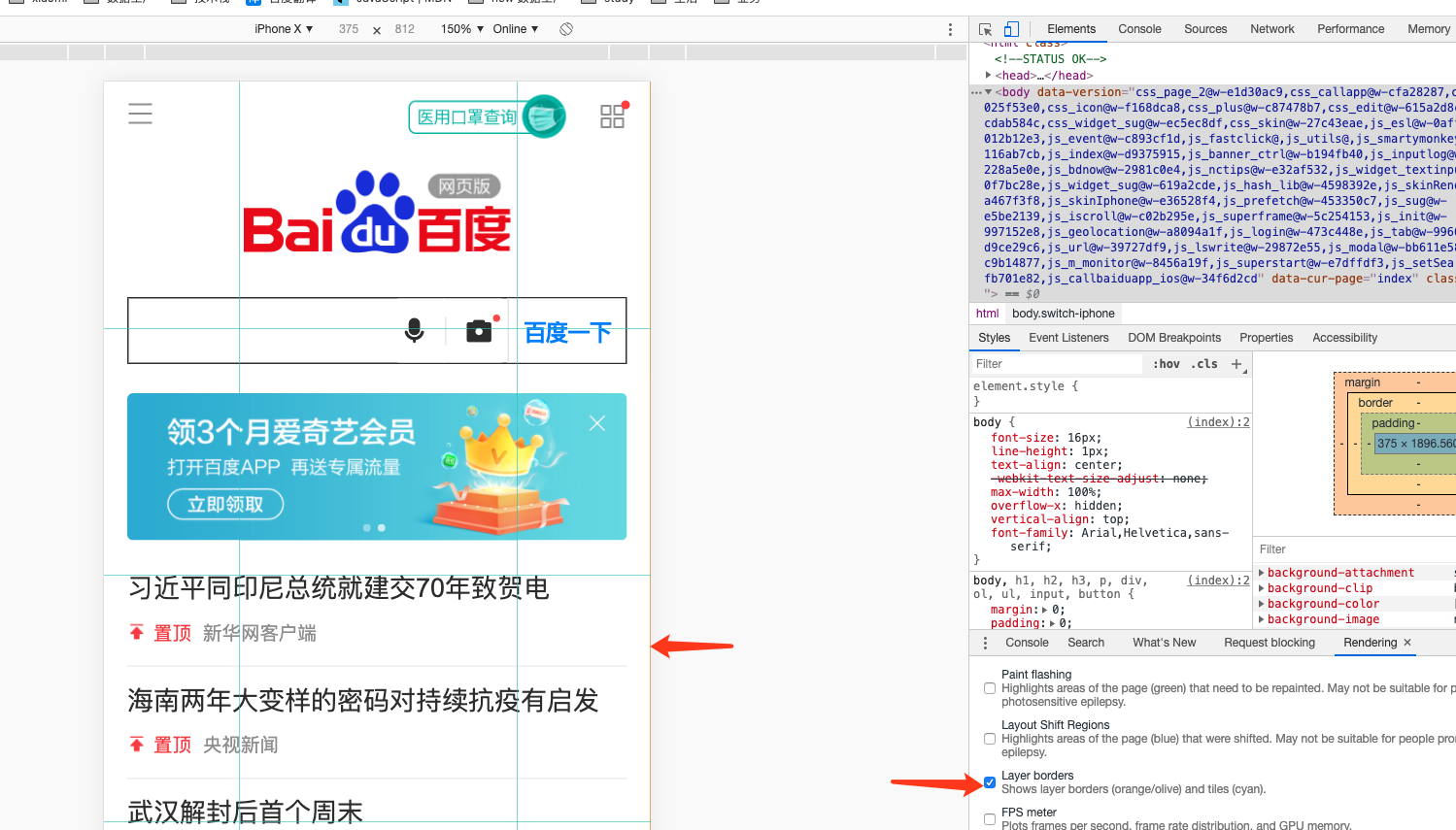Expand the padding shorthand property
This screenshot has width=1456, height=830.
pos(1053,623)
